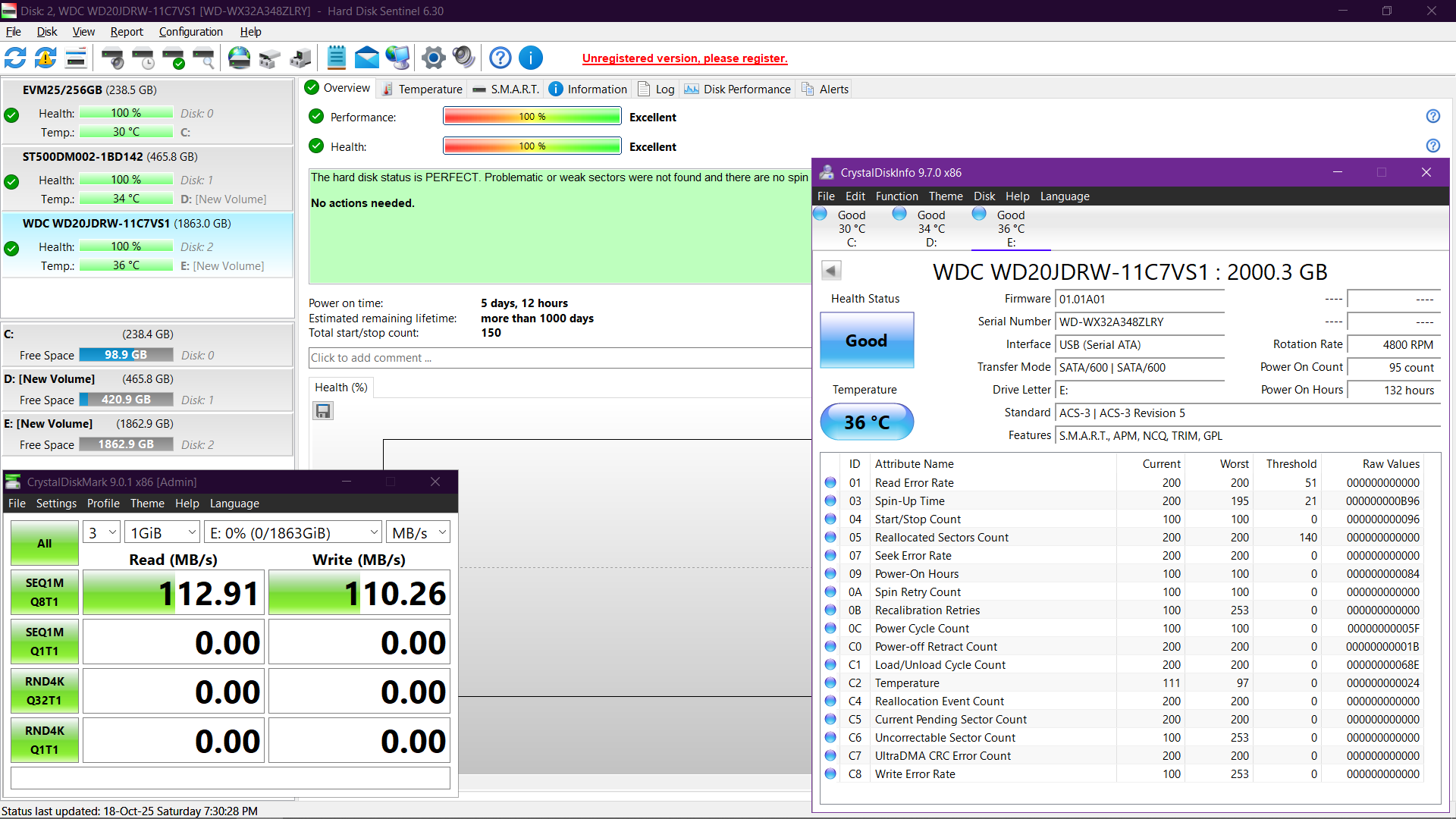Open the 1GiB test size dropdown

pos(162,532)
